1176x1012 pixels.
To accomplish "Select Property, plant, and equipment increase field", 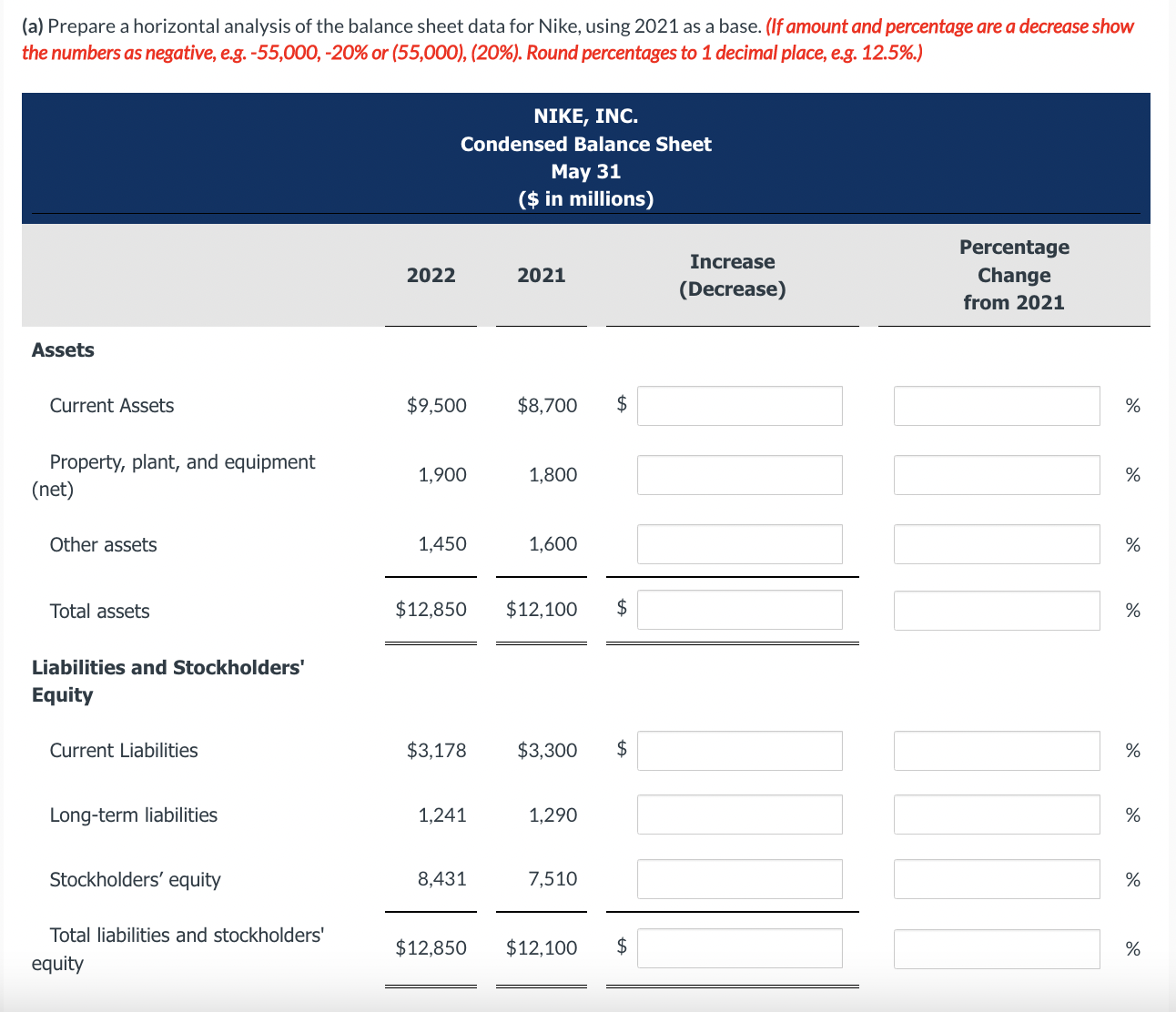I will pyautogui.click(x=740, y=475).
